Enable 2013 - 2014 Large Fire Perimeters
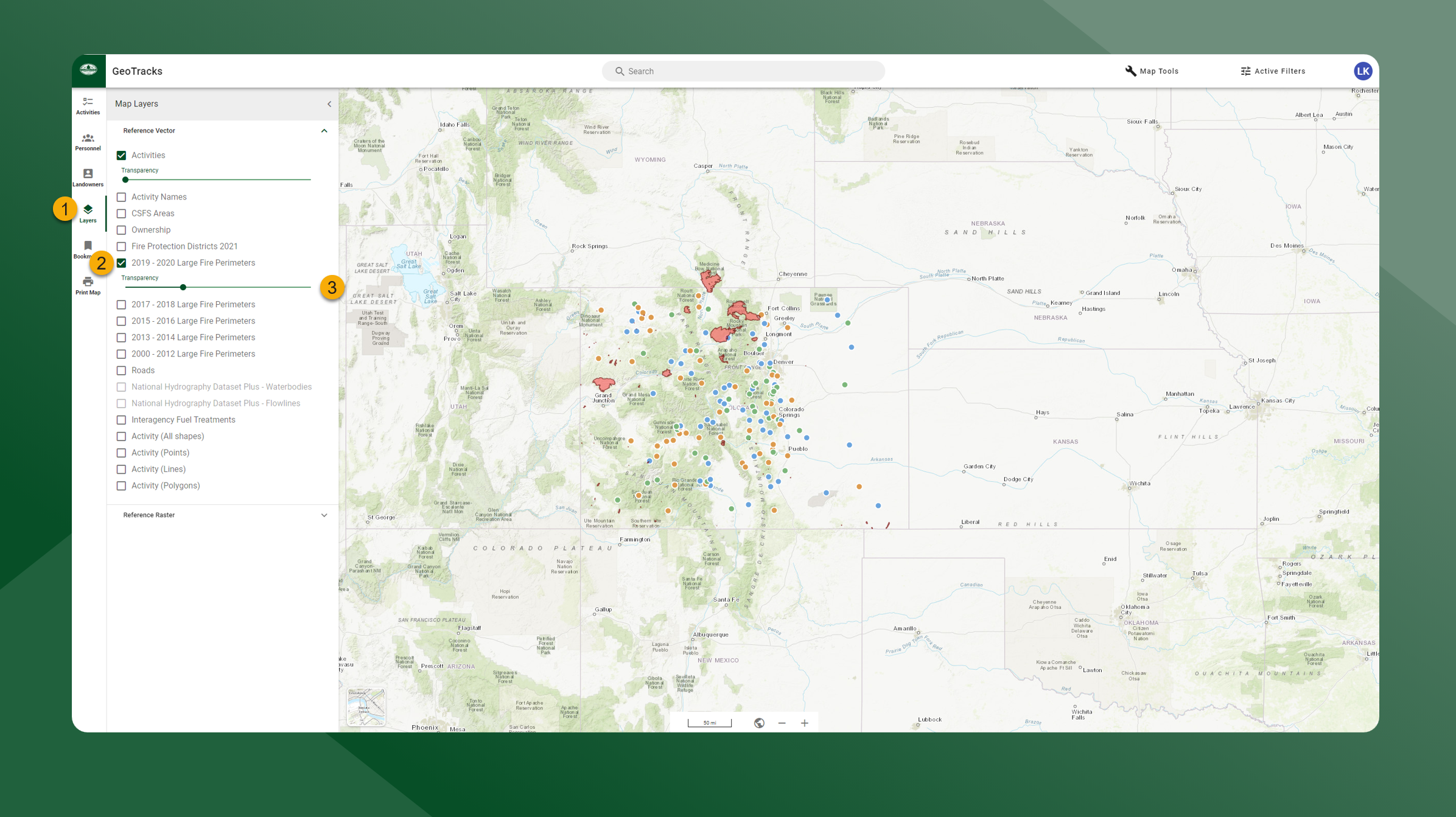Screen dimensions: 1456x817 (122, 337)
